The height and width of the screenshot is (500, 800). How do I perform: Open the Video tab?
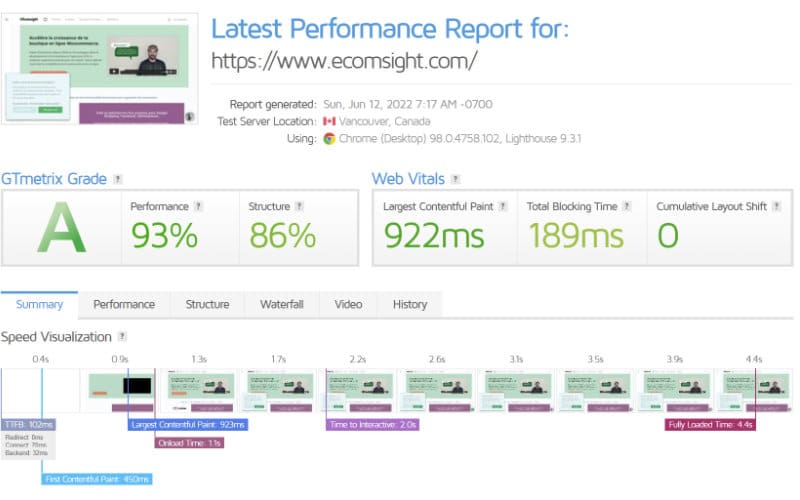point(348,305)
